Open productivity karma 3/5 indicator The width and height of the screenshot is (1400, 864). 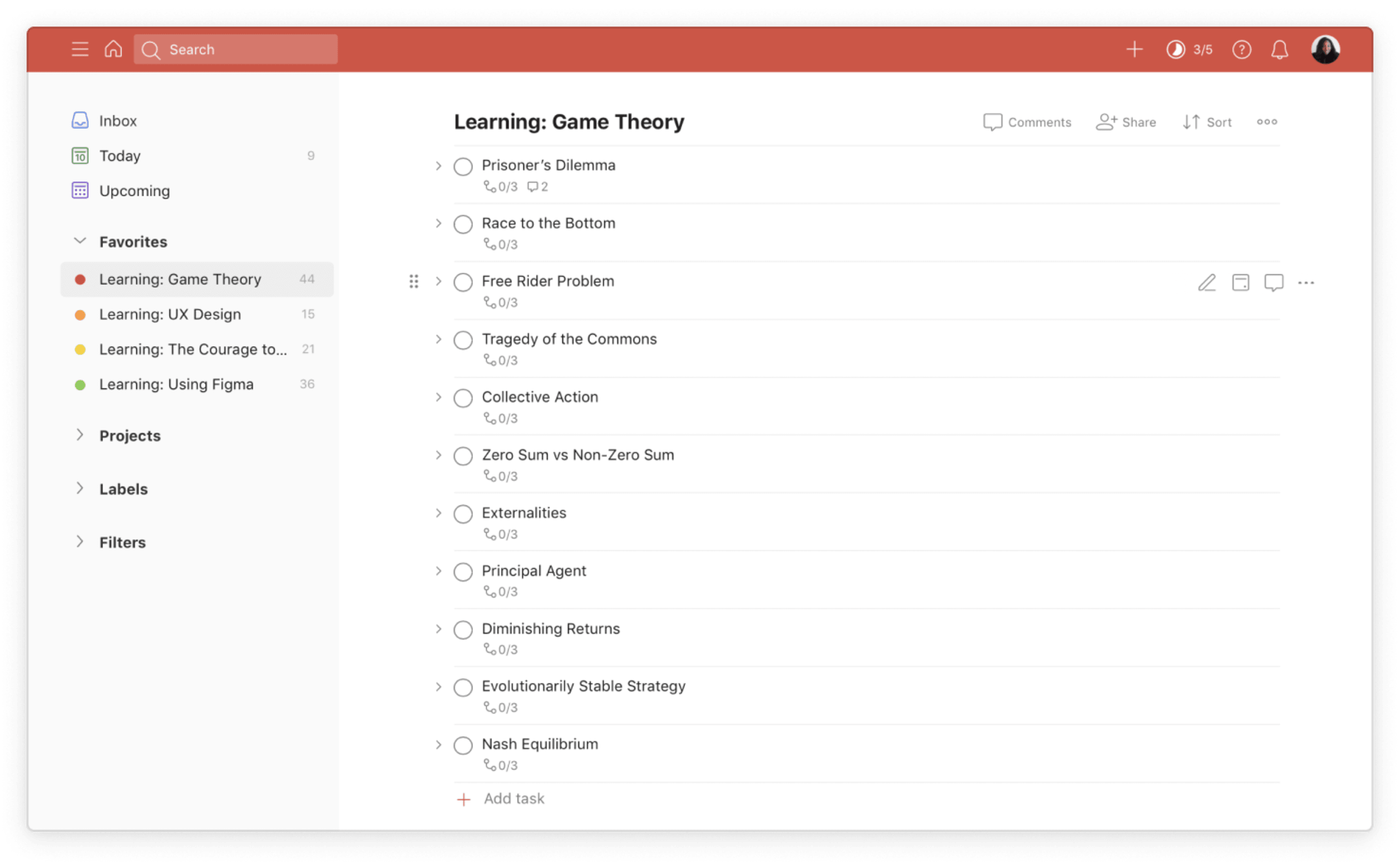point(1189,50)
